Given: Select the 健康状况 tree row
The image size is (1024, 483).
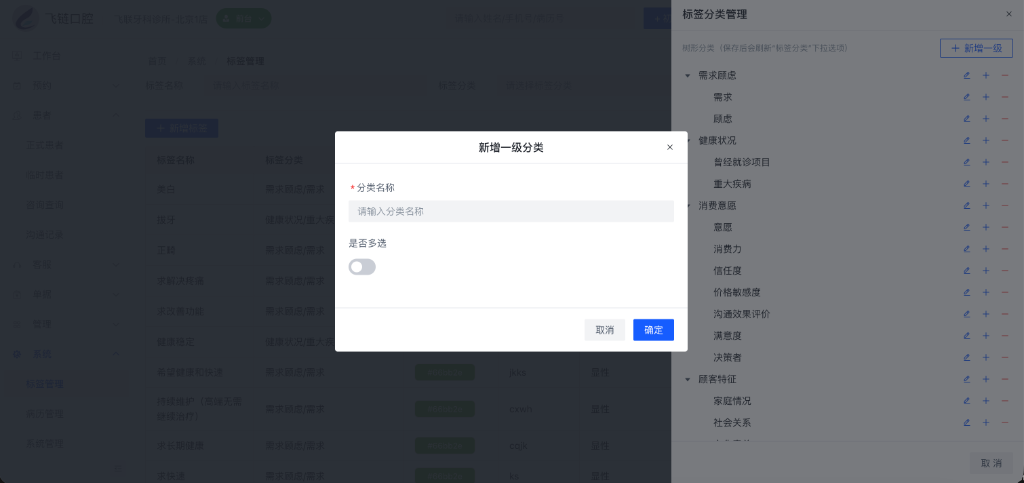Looking at the screenshot, I should click(x=717, y=140).
